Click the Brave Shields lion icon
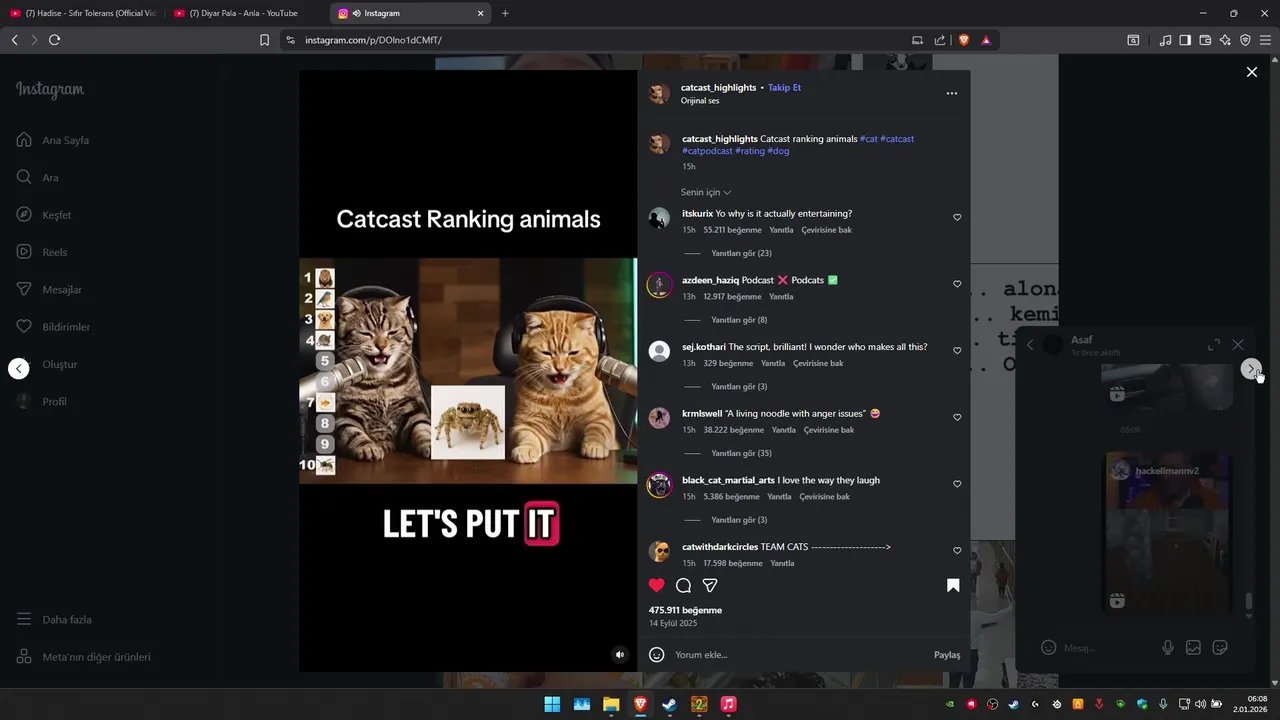 (964, 40)
